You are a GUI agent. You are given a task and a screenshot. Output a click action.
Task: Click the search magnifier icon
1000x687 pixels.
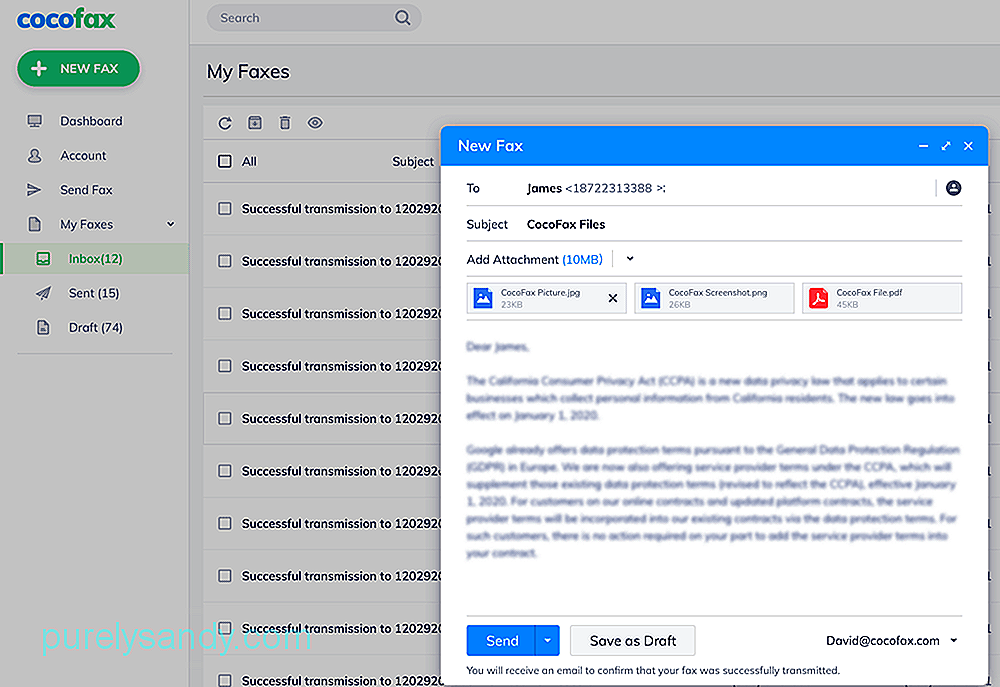(x=402, y=18)
